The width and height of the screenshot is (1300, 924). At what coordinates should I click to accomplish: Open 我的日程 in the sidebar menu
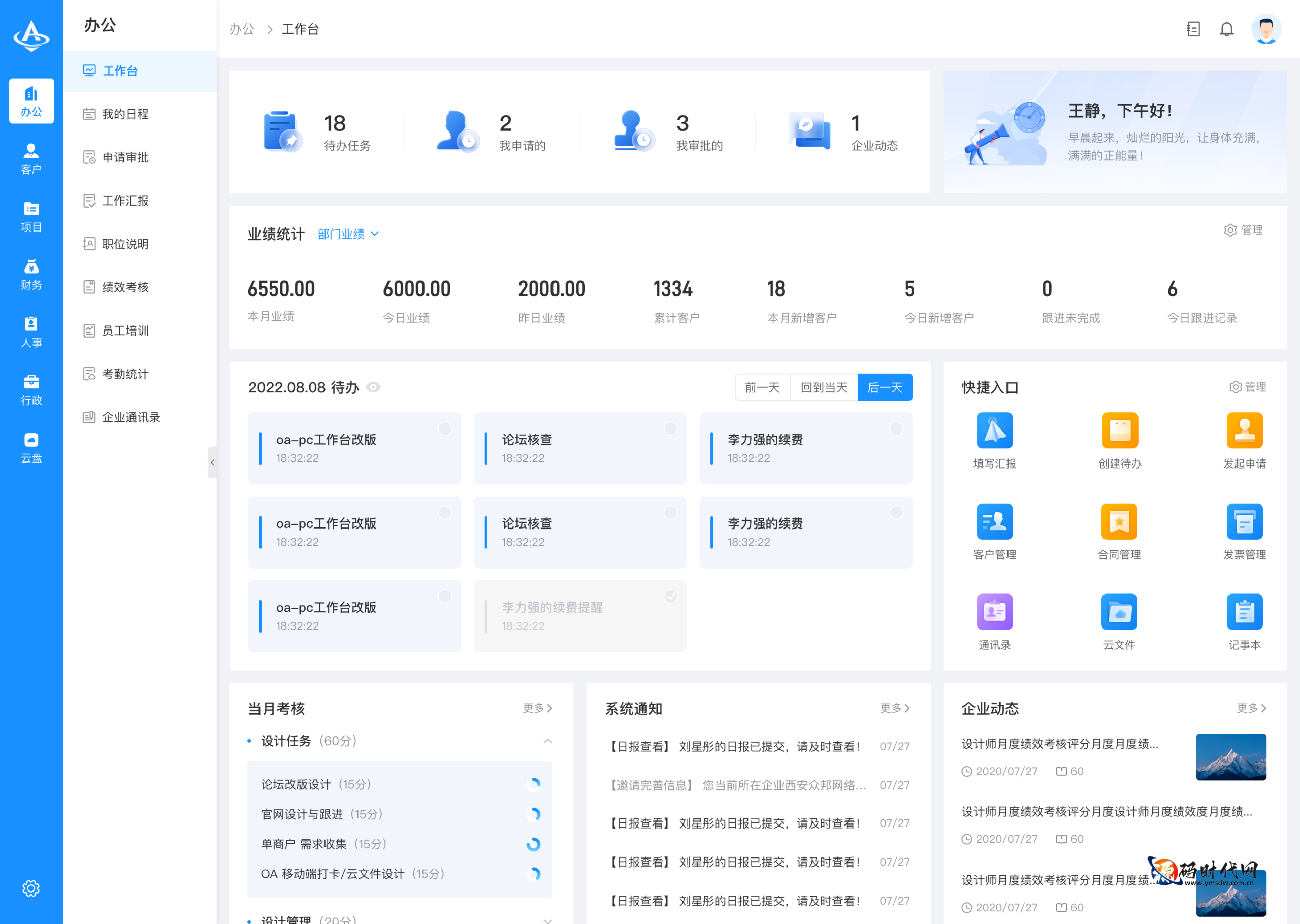point(126,114)
